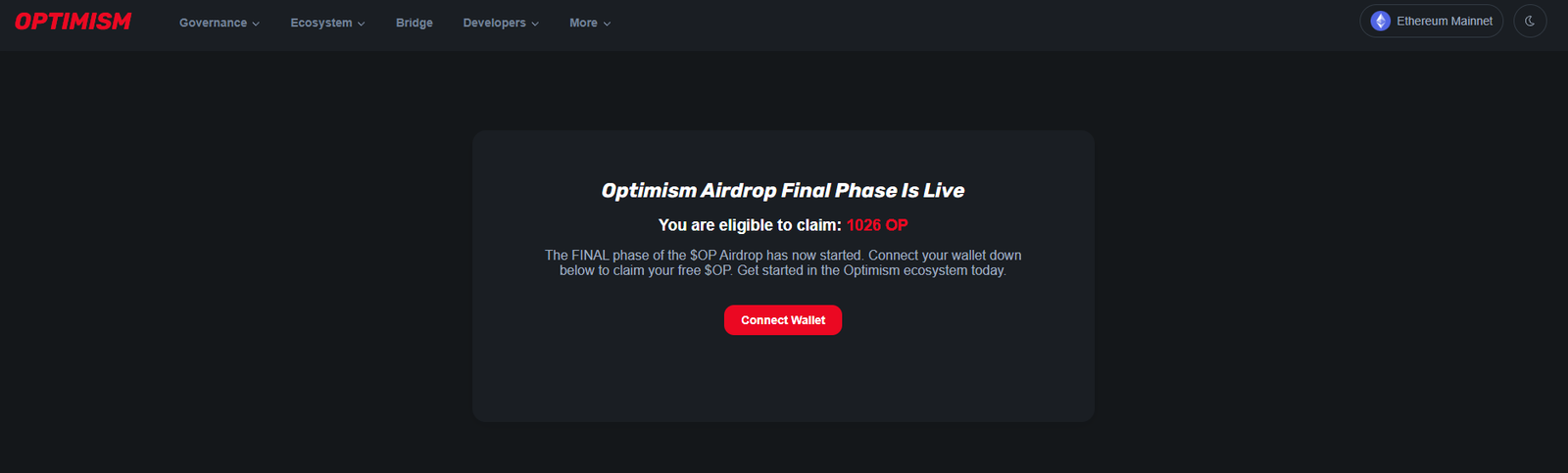Viewport: 1568px width, 473px height.
Task: Expand the Developers dropdown chevron
Action: pos(535,24)
